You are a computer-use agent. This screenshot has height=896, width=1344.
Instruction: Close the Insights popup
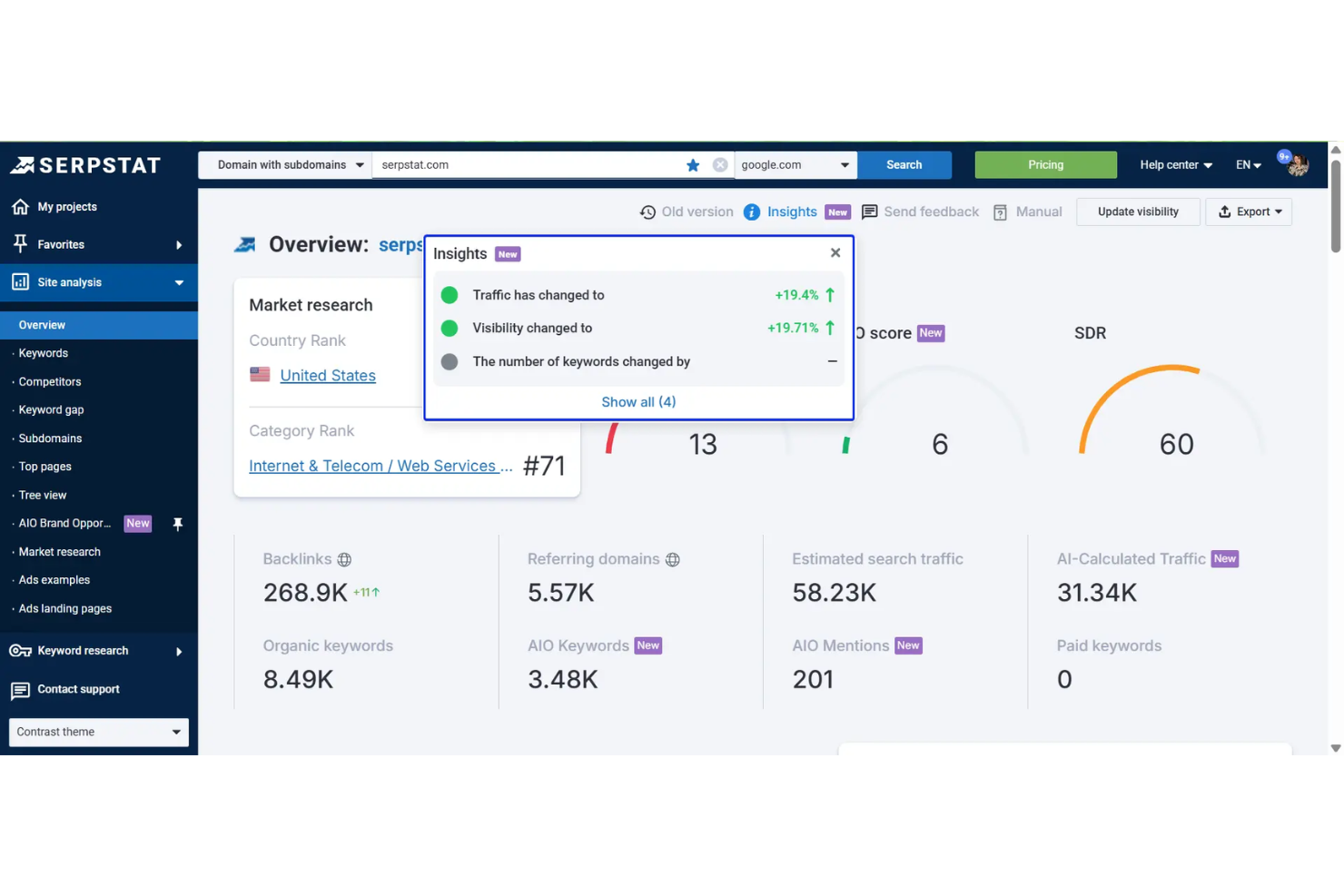pyautogui.click(x=835, y=252)
